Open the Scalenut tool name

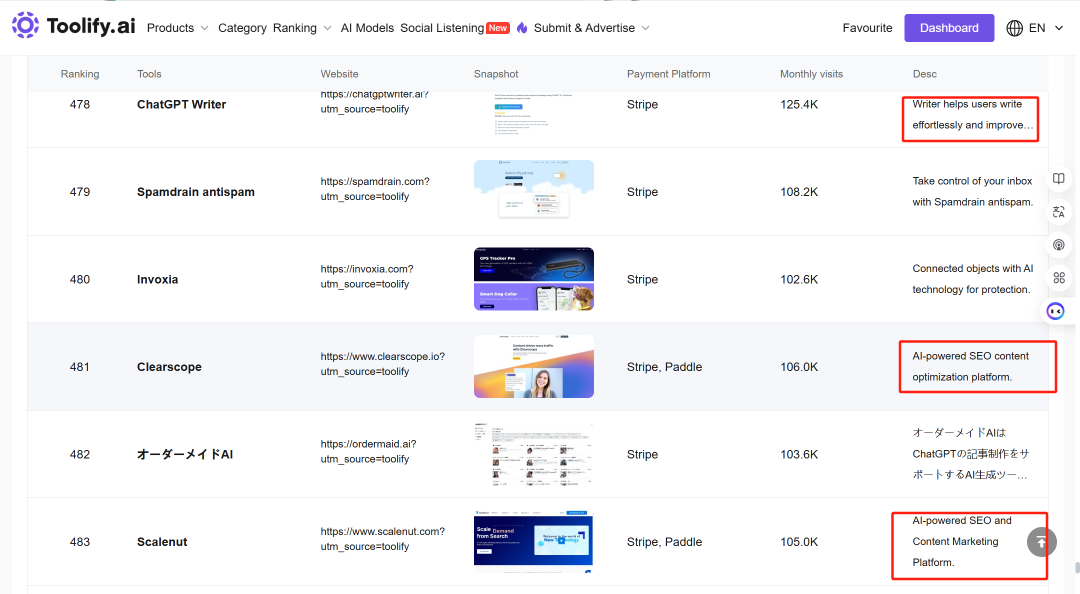162,542
